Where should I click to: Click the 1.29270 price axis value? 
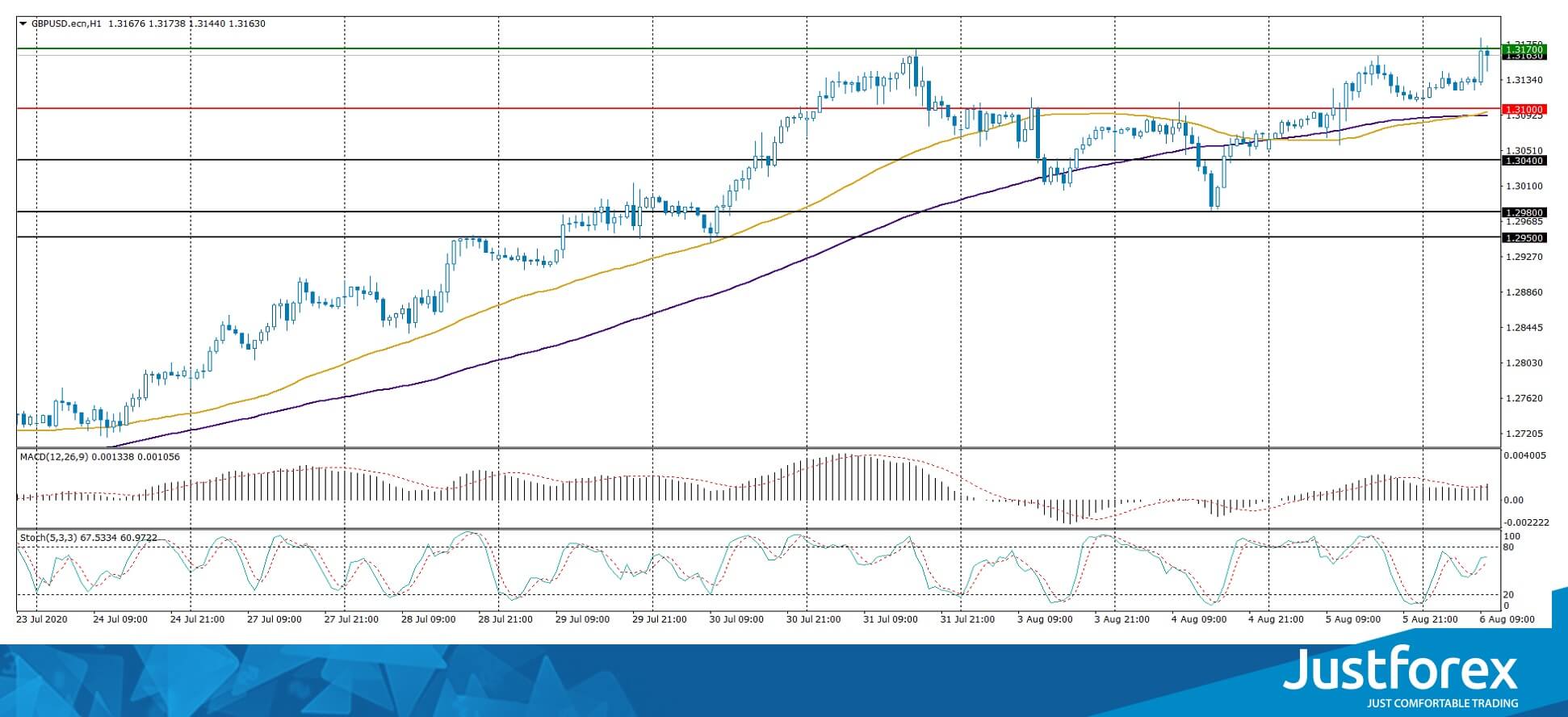point(1524,257)
